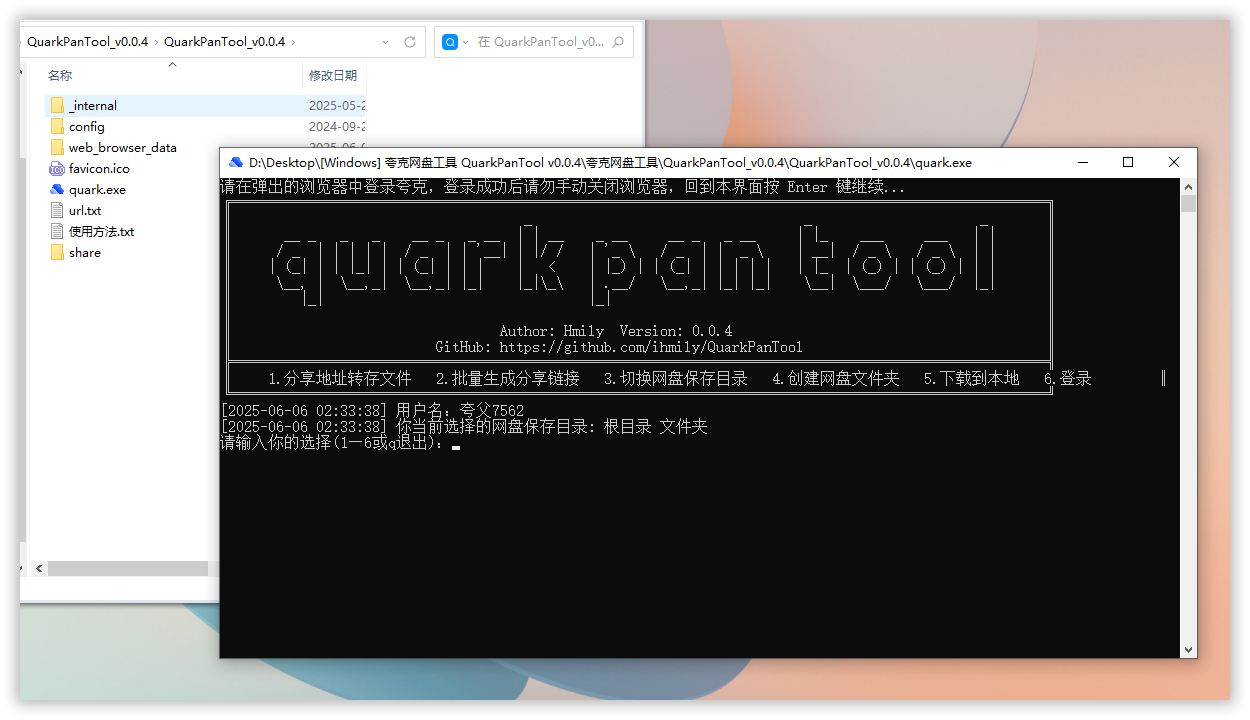This screenshot has width=1250, height=720.
Task: Collapse the sort arrow above 名称 column
Action: pos(172,64)
